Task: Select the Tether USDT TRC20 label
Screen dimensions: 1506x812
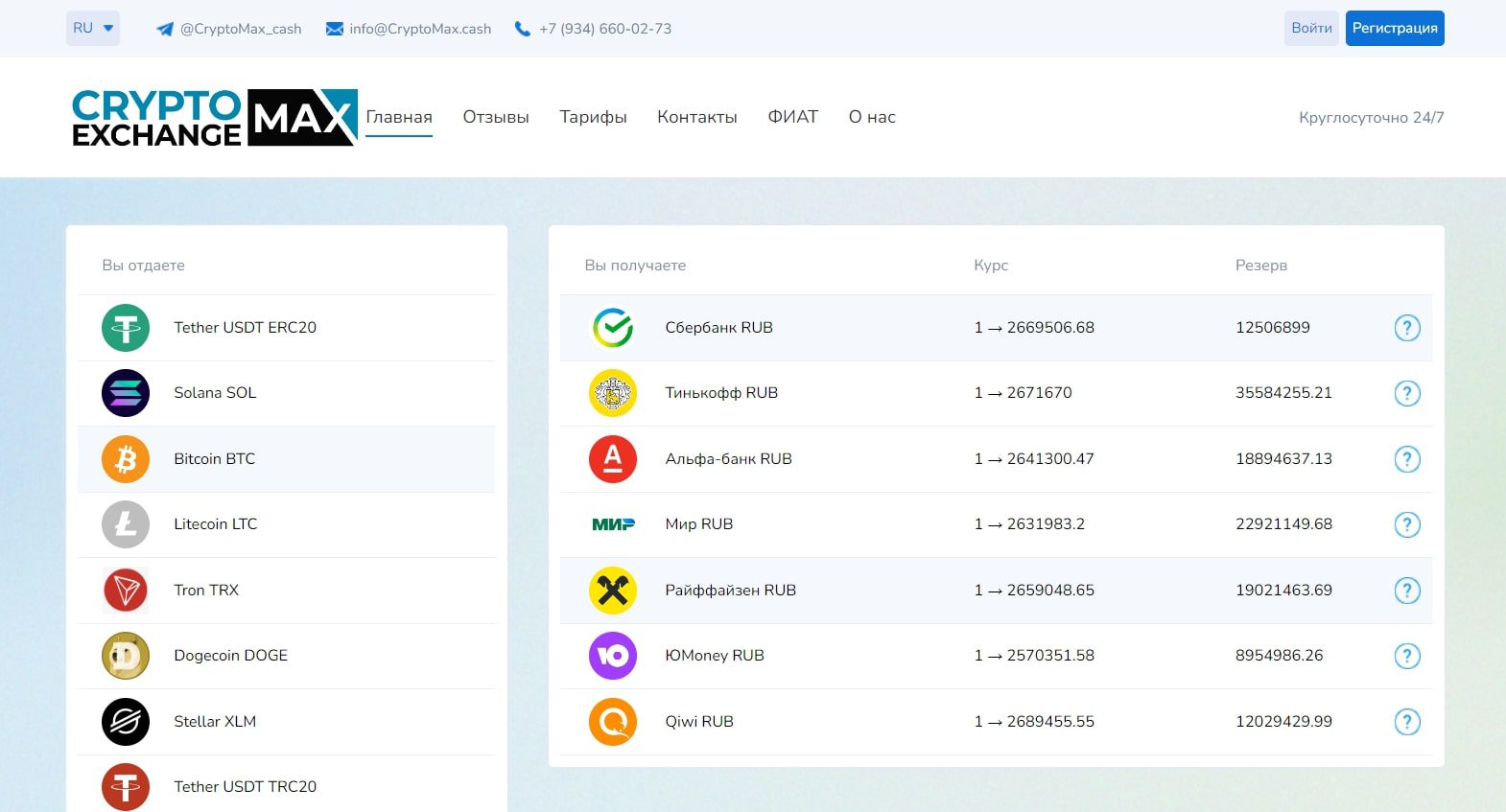Action: point(245,786)
